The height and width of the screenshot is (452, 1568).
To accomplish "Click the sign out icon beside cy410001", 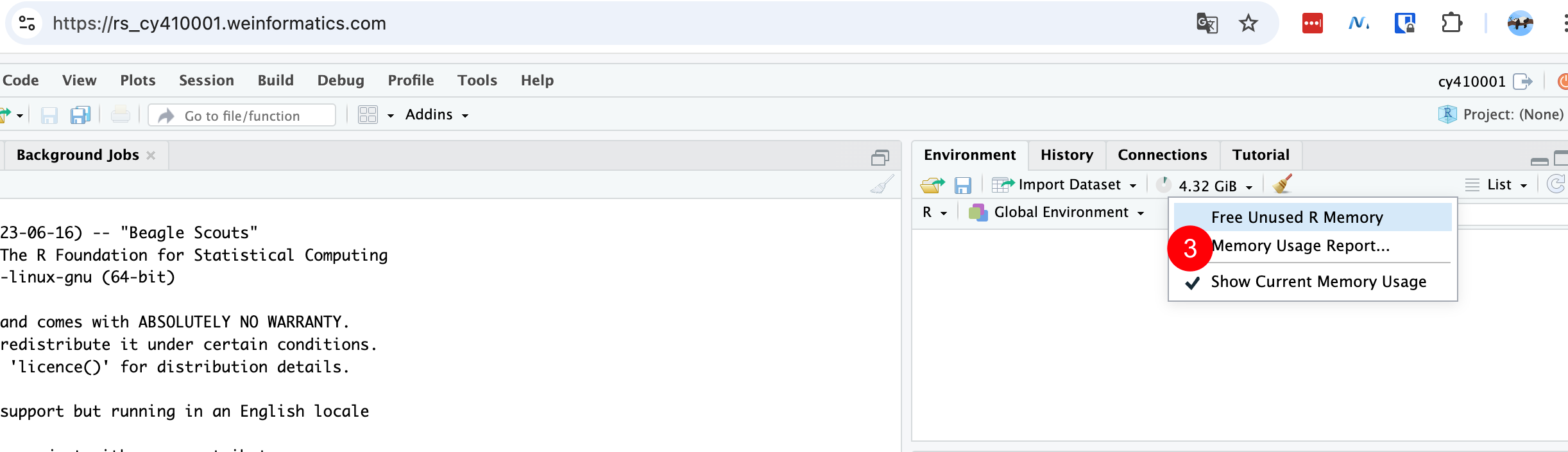I will (x=1522, y=82).
